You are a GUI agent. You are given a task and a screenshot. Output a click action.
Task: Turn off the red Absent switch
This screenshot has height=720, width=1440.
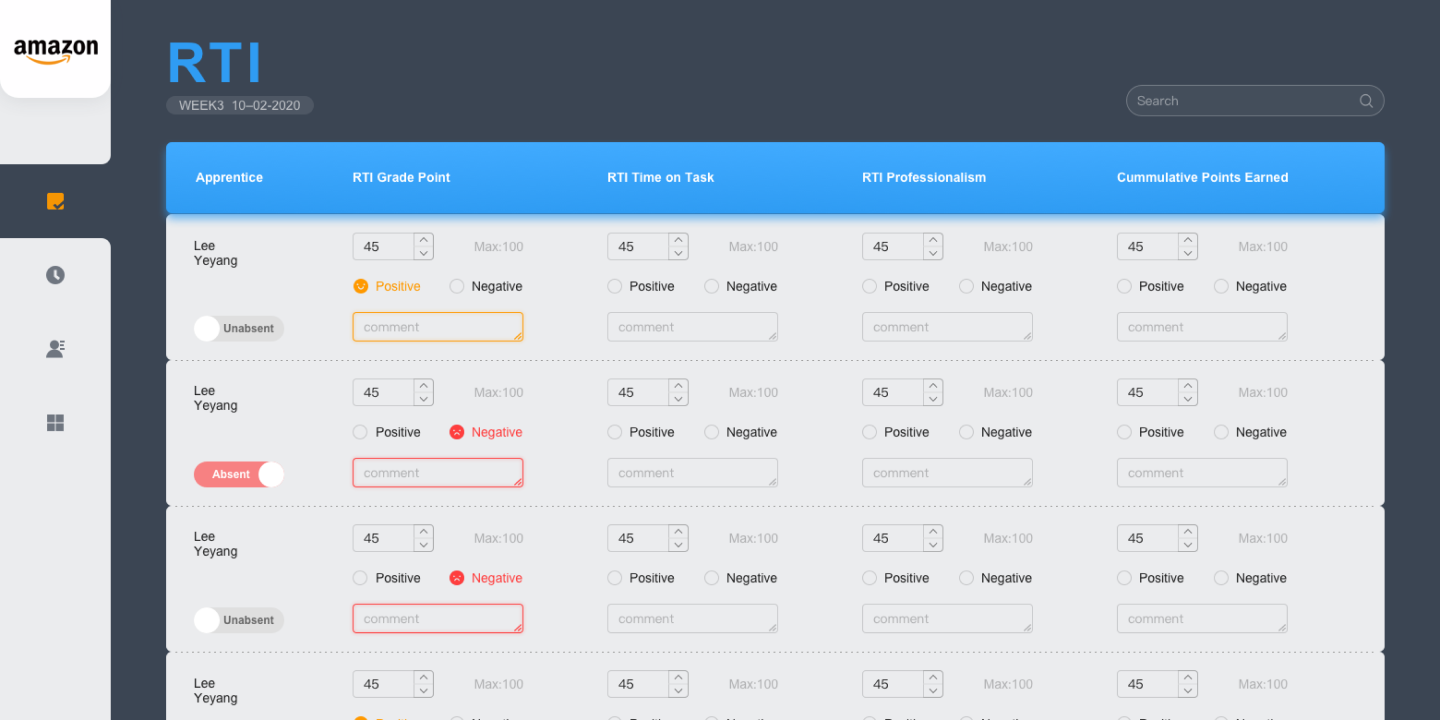238,474
